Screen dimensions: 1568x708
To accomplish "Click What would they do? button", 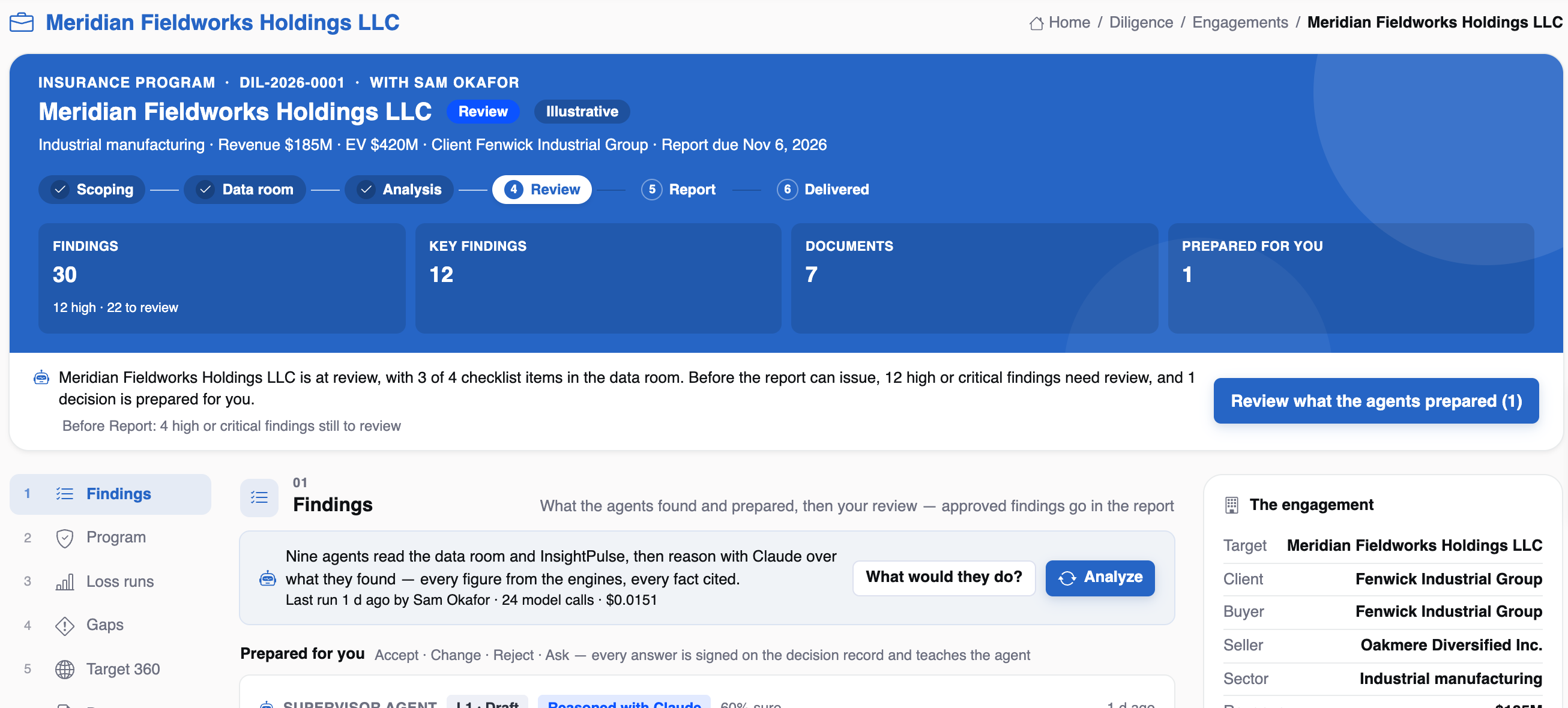I will point(944,578).
